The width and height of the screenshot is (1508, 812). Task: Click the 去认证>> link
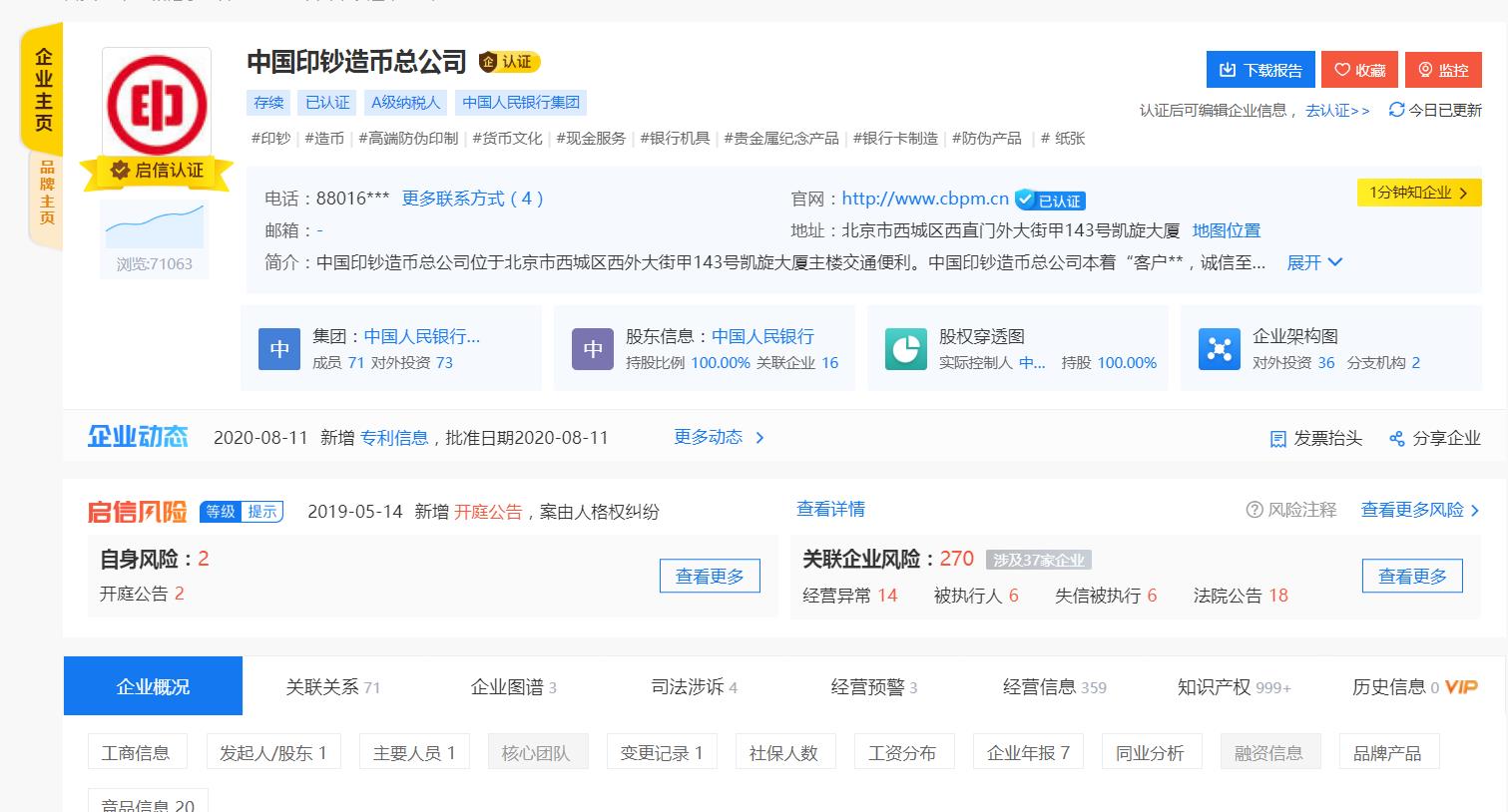point(1337,110)
